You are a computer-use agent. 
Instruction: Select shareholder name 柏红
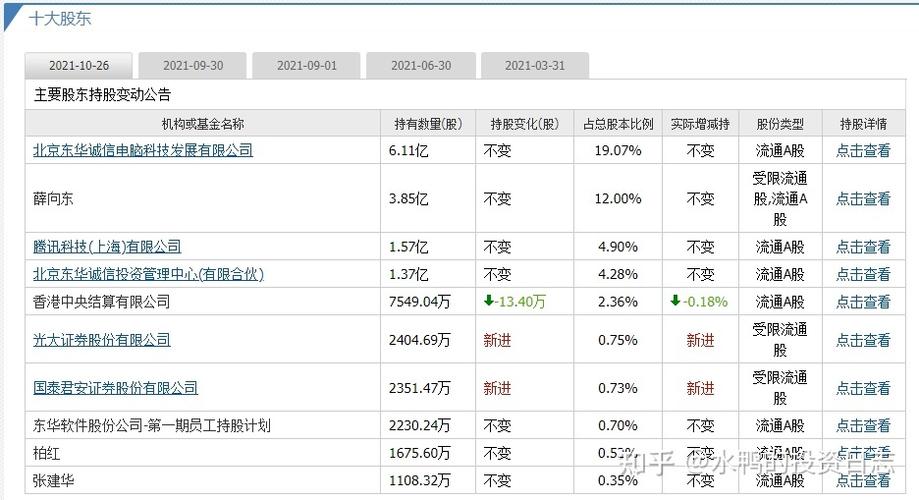point(46,453)
